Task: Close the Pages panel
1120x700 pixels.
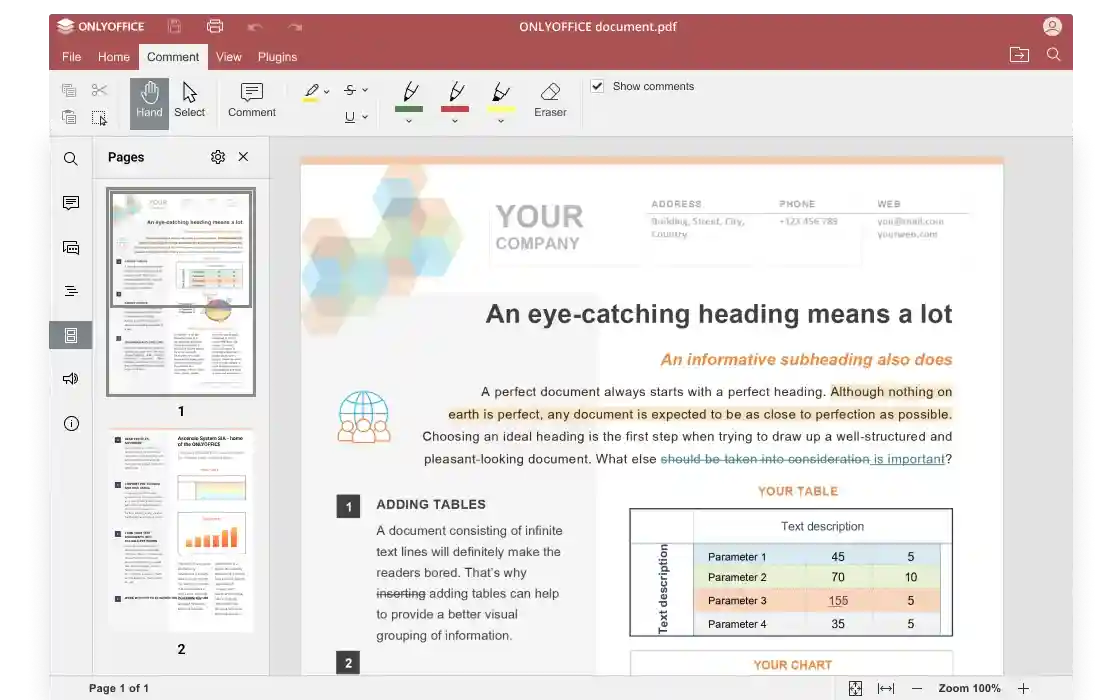Action: 243,157
